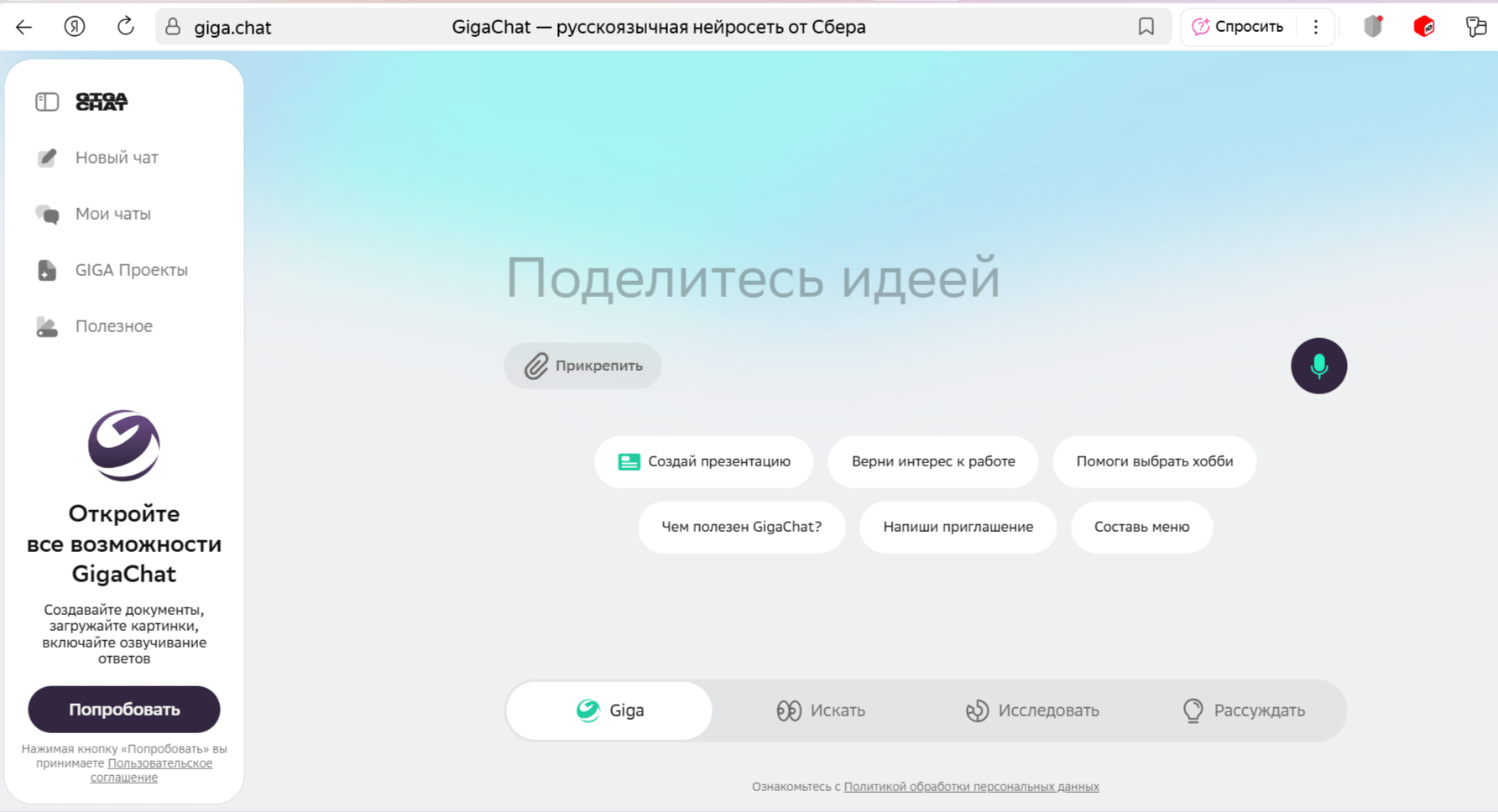
Task: Open the red adblock extension icon
Action: [1423, 27]
